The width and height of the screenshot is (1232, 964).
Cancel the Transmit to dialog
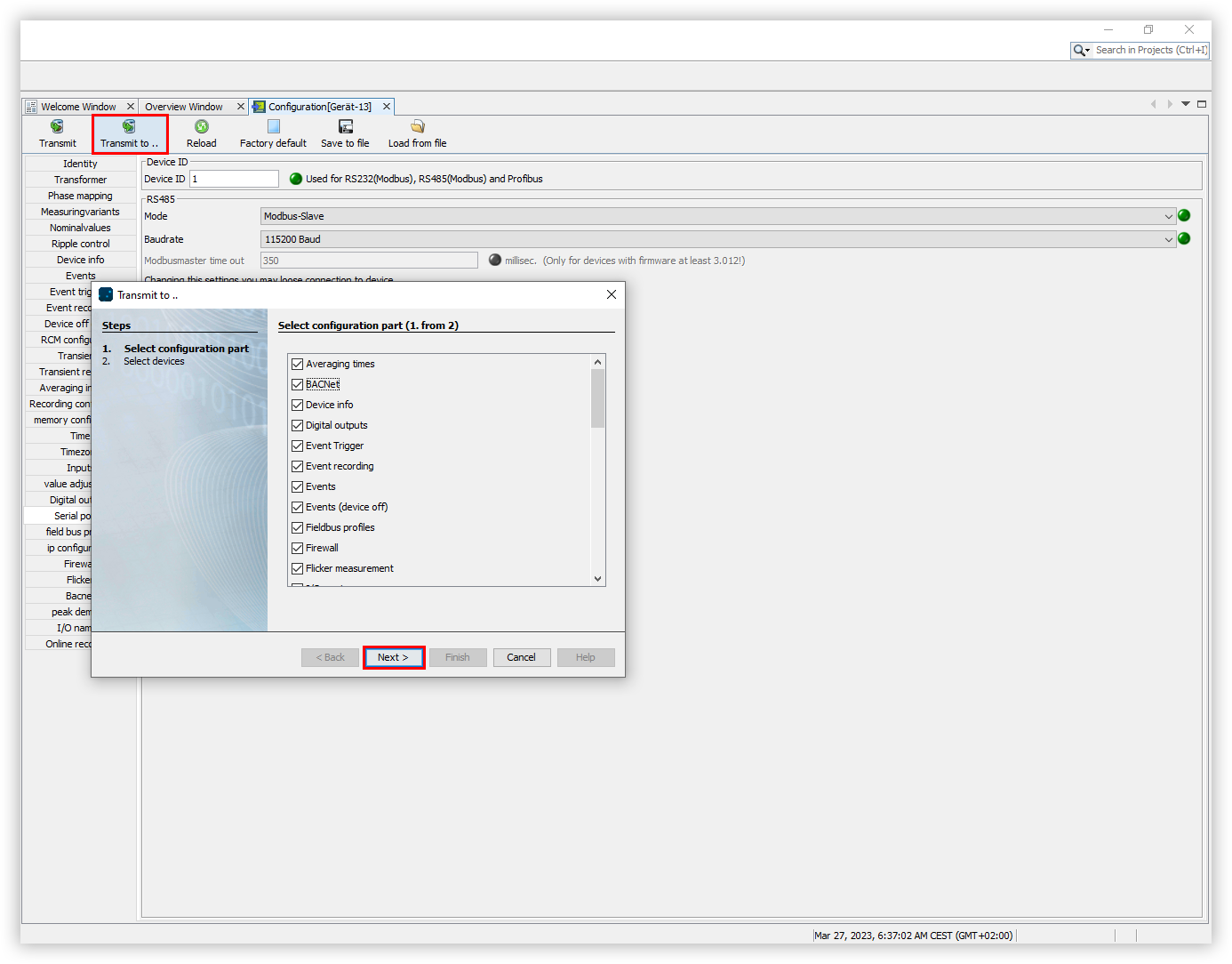coord(522,657)
